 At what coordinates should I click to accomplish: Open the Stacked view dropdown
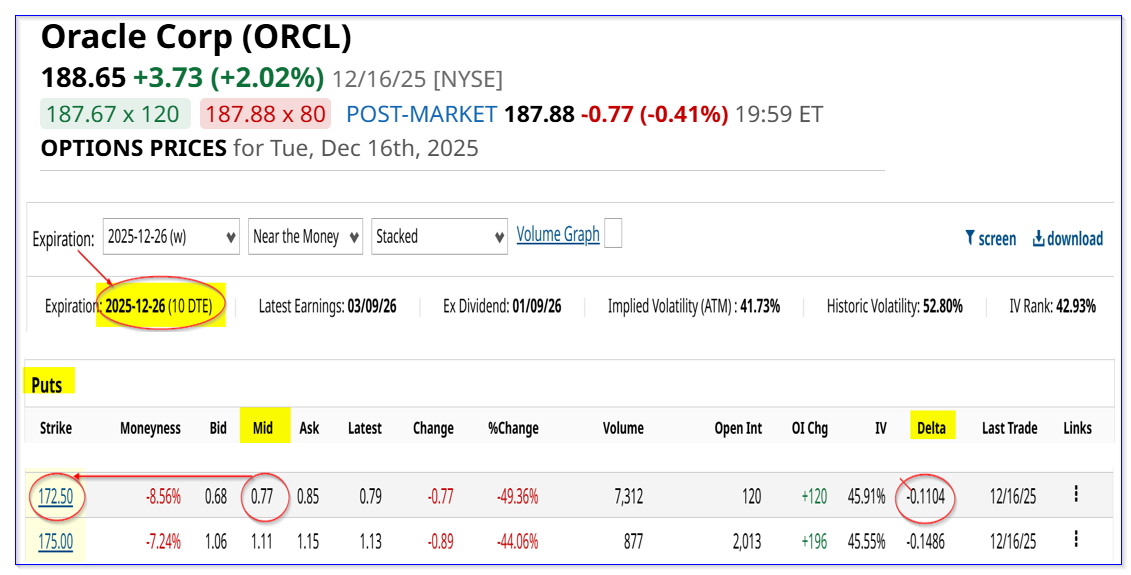pyautogui.click(x=437, y=237)
